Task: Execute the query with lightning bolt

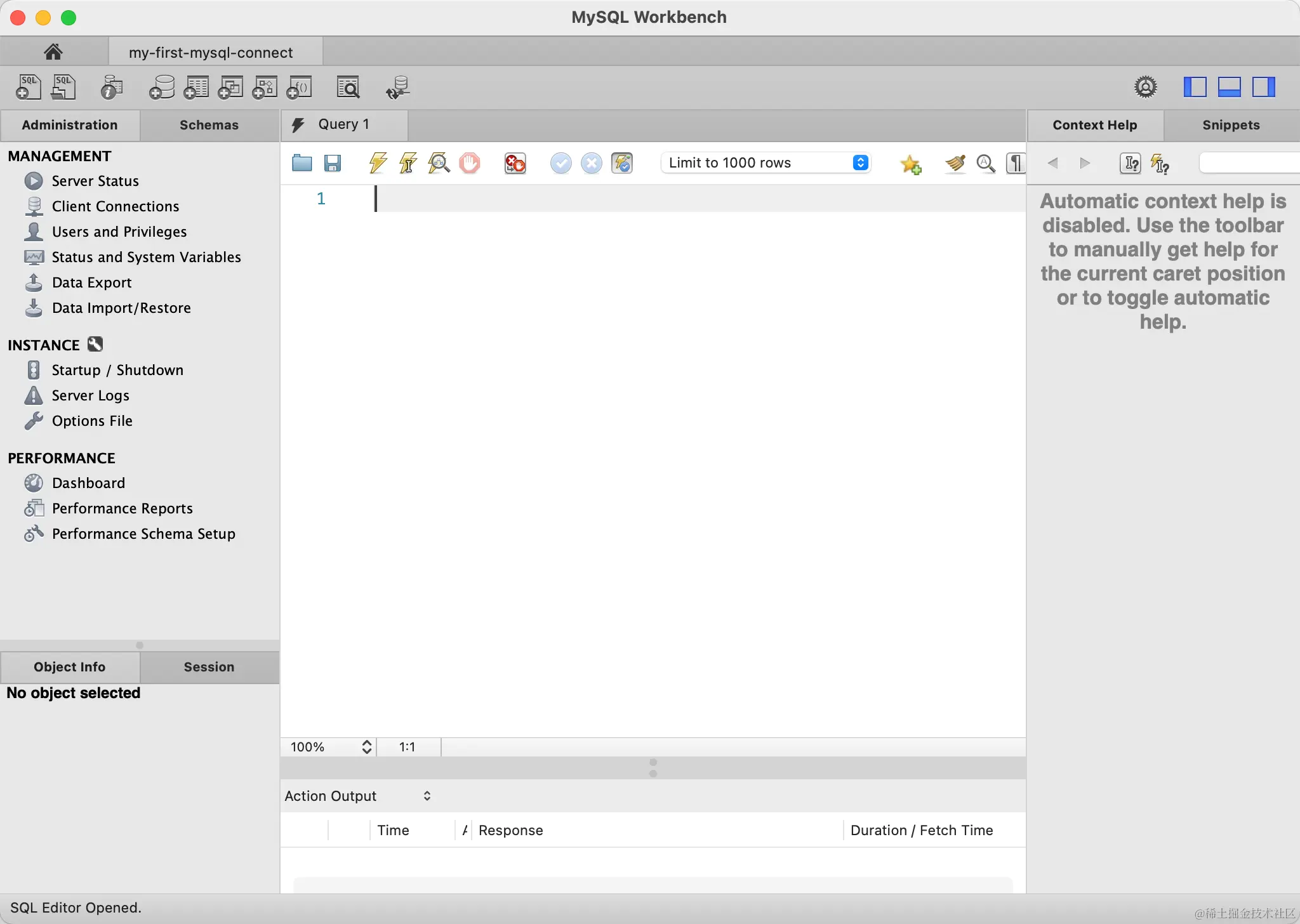Action: 378,163
